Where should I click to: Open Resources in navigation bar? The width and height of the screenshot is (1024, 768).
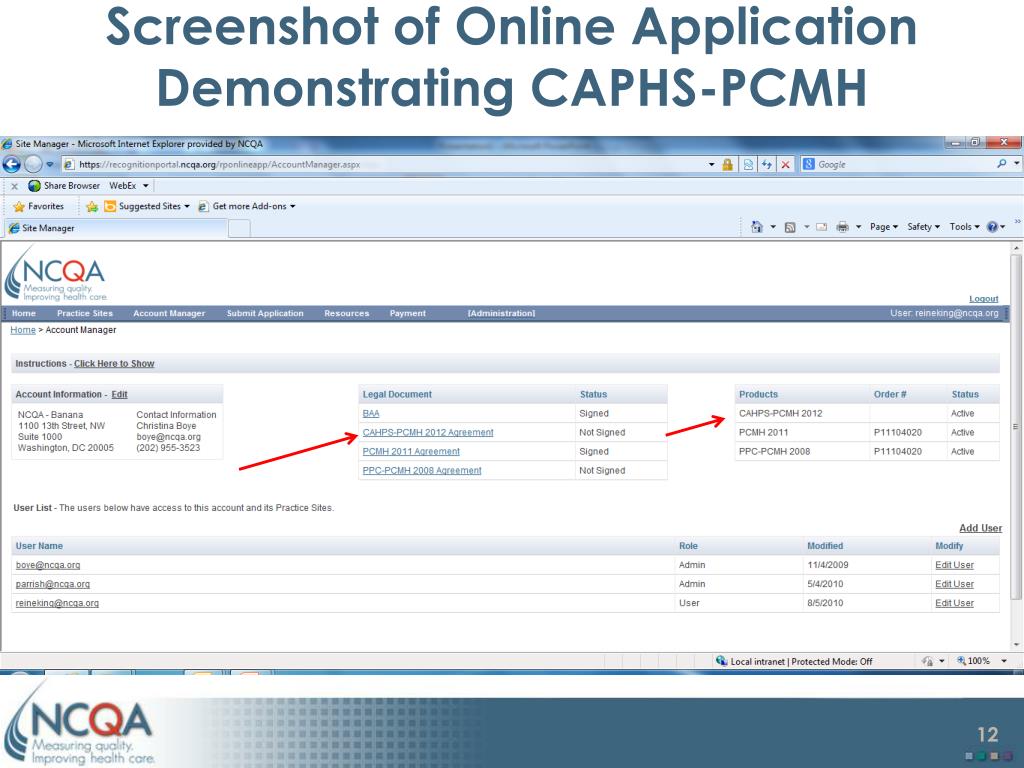tap(347, 313)
